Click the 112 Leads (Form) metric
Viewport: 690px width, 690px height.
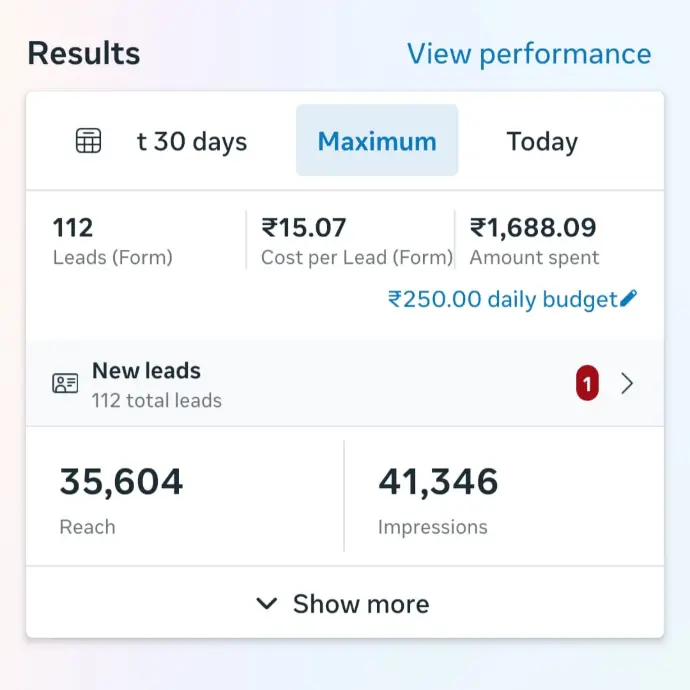click(x=112, y=241)
